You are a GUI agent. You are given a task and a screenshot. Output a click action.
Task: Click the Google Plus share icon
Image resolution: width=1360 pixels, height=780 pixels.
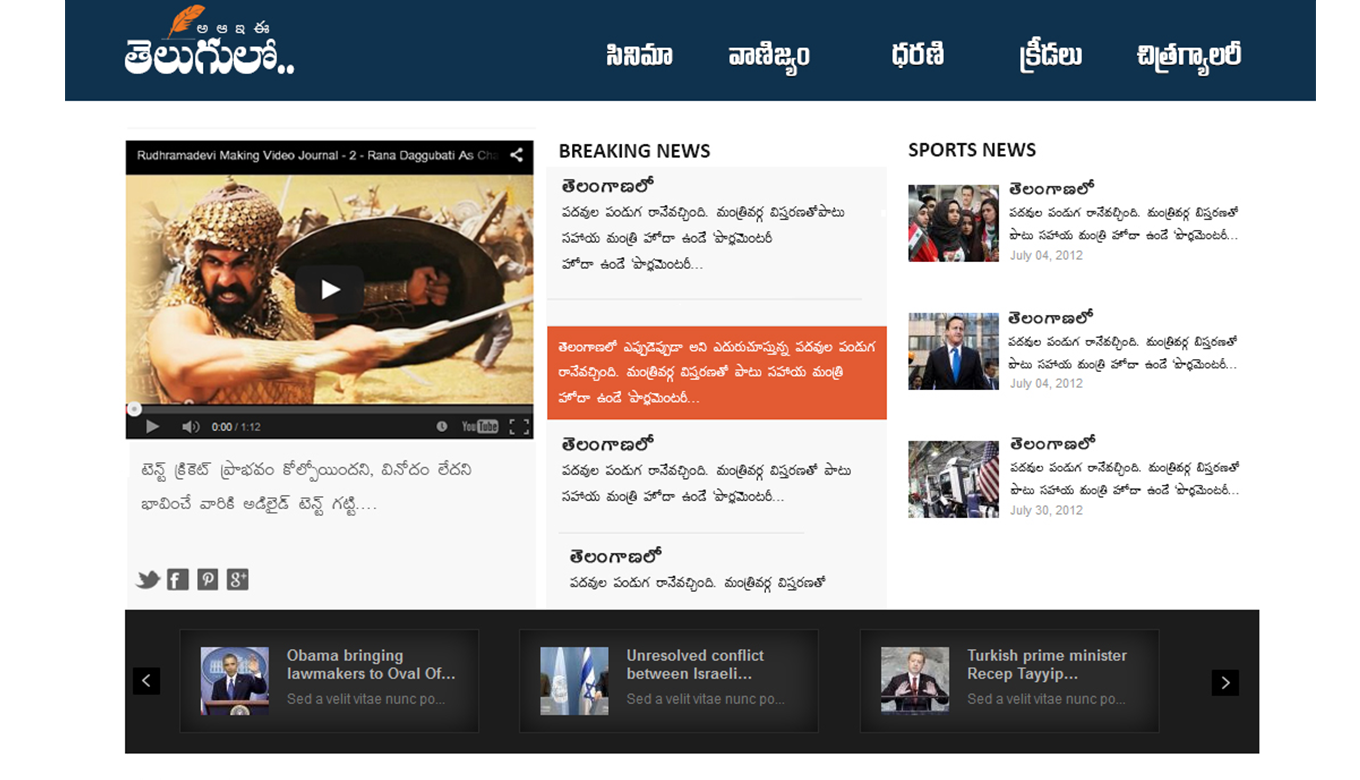coord(237,580)
